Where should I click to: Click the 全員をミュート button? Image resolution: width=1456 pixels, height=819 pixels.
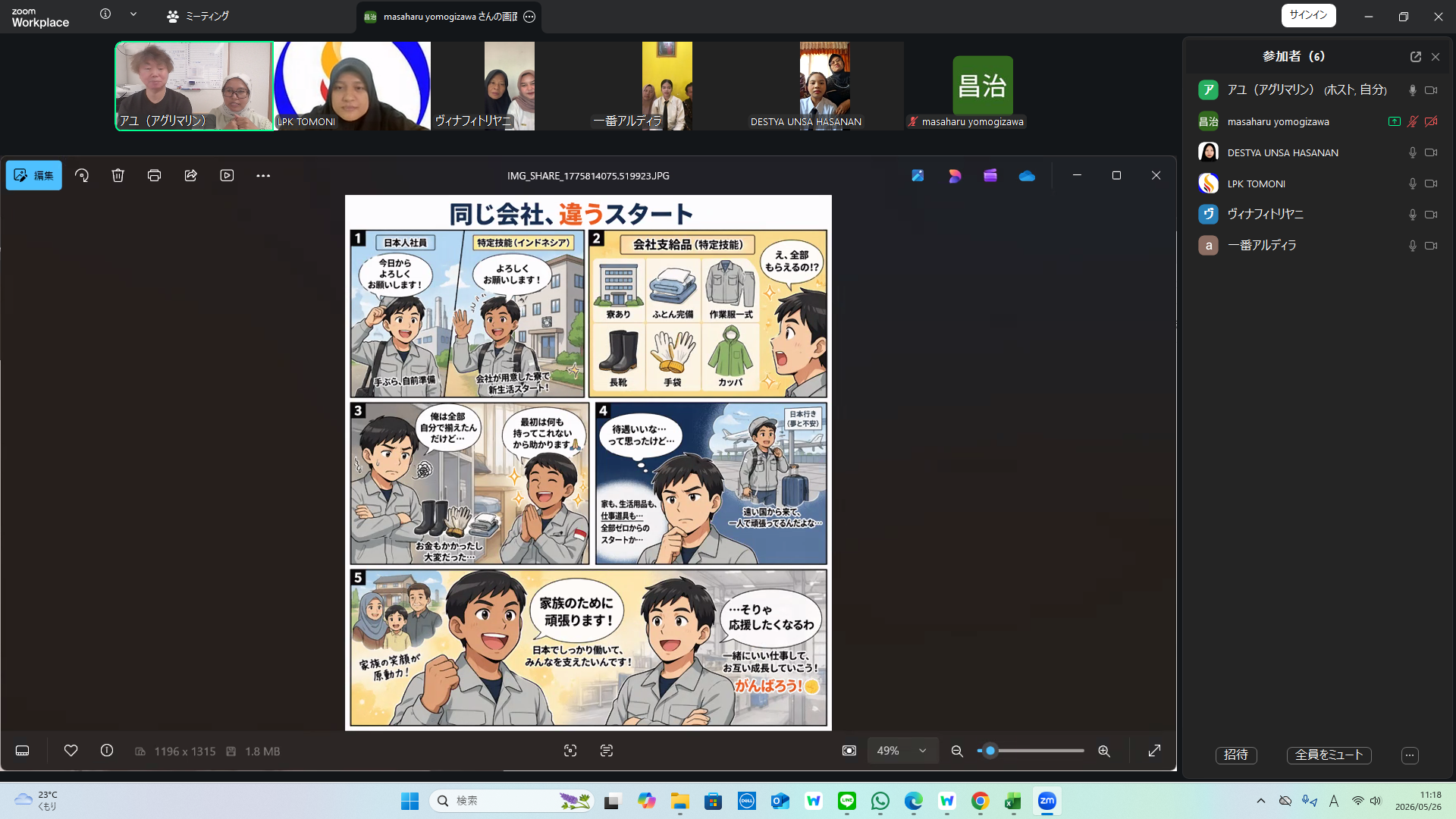click(1329, 755)
